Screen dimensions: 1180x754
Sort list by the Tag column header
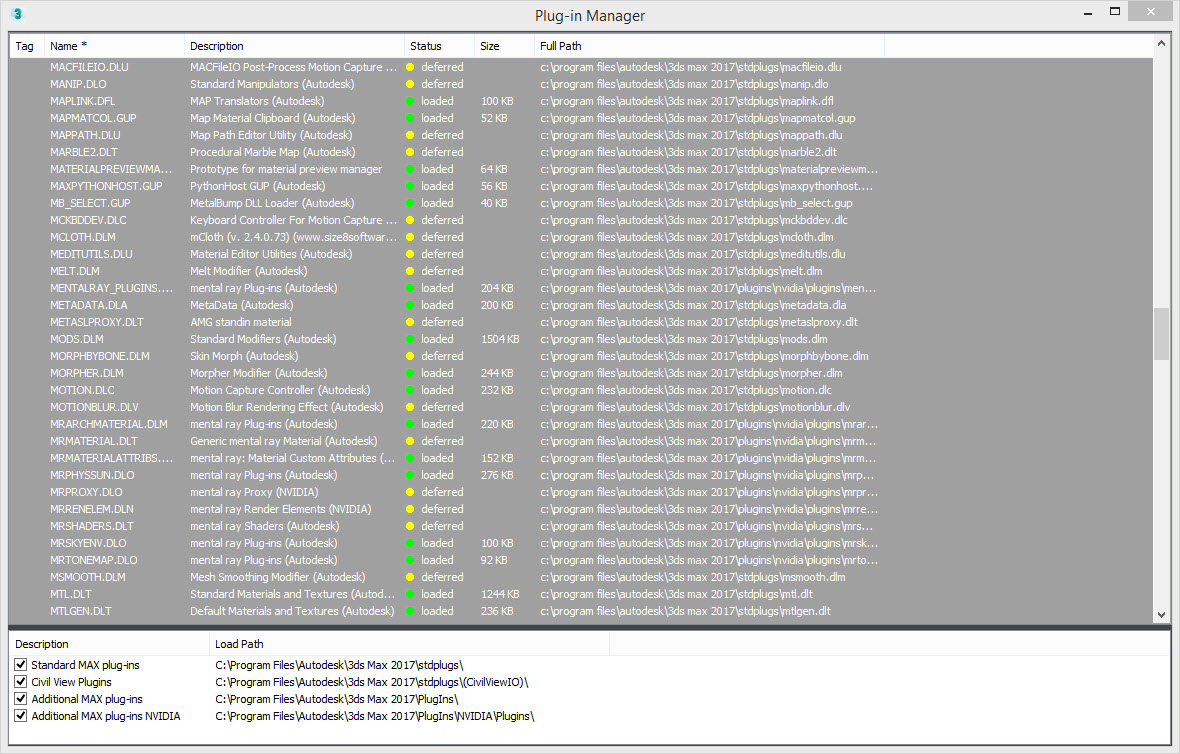[x=27, y=46]
